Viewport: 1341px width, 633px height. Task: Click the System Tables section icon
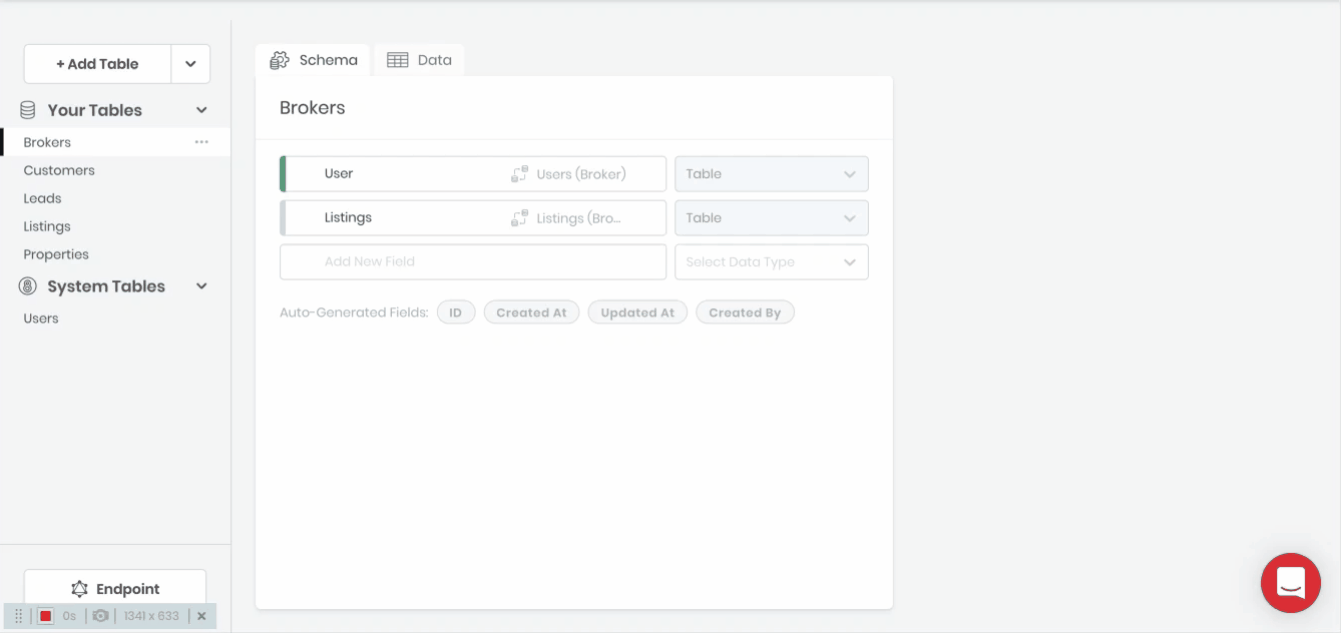point(28,286)
